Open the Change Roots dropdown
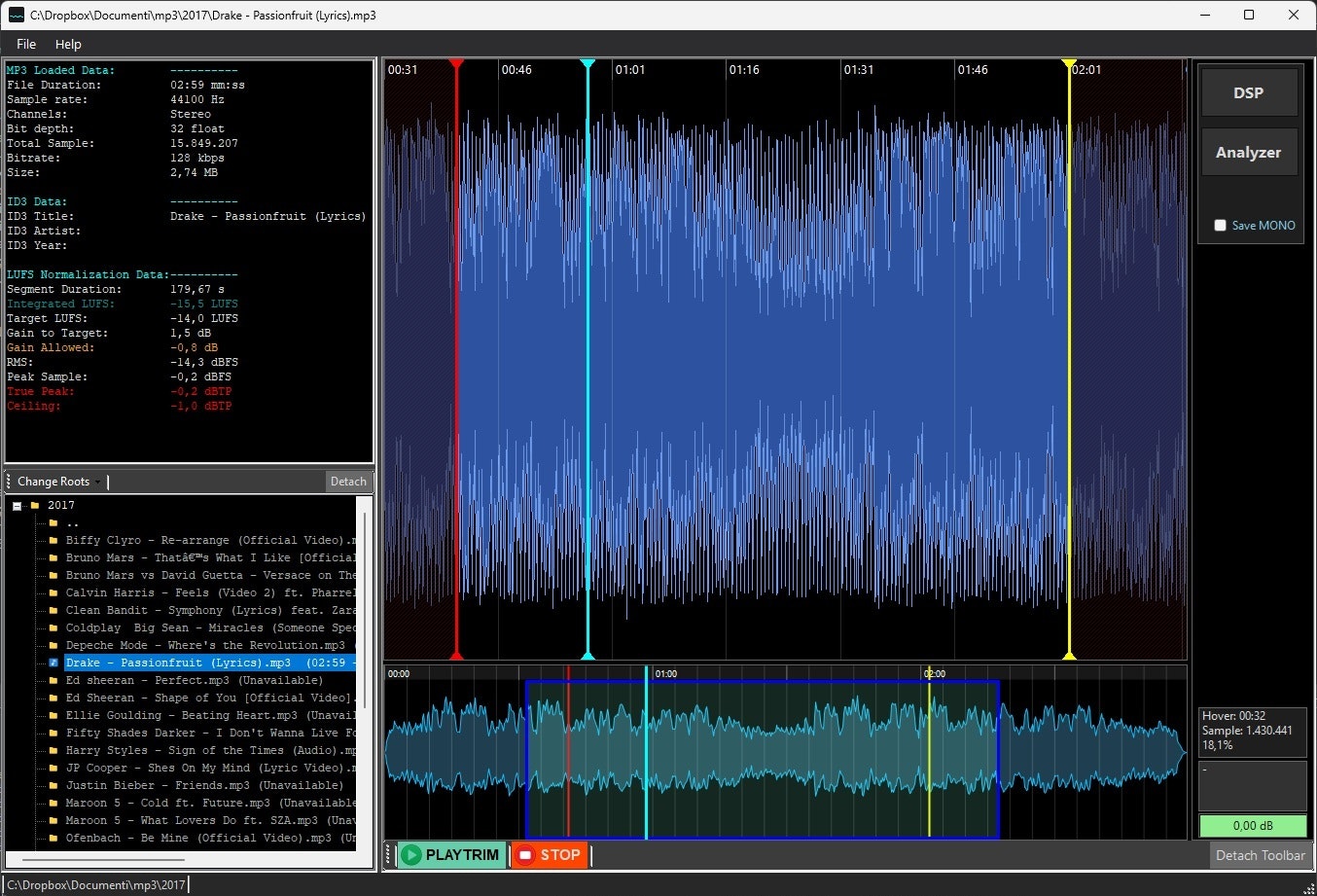The height and width of the screenshot is (896, 1317). pos(58,482)
